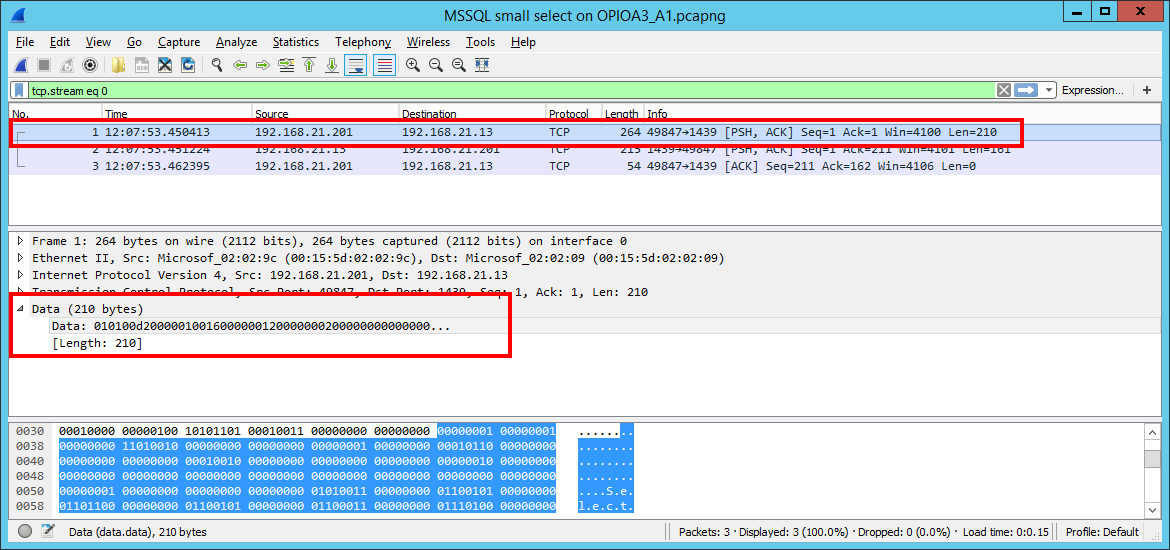Save this capture file icon
This screenshot has height=550, width=1170.
click(142, 65)
